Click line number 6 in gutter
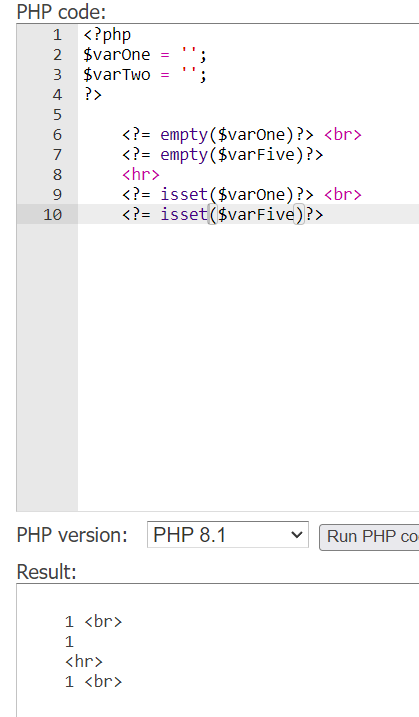The height and width of the screenshot is (717, 419). click(57, 134)
